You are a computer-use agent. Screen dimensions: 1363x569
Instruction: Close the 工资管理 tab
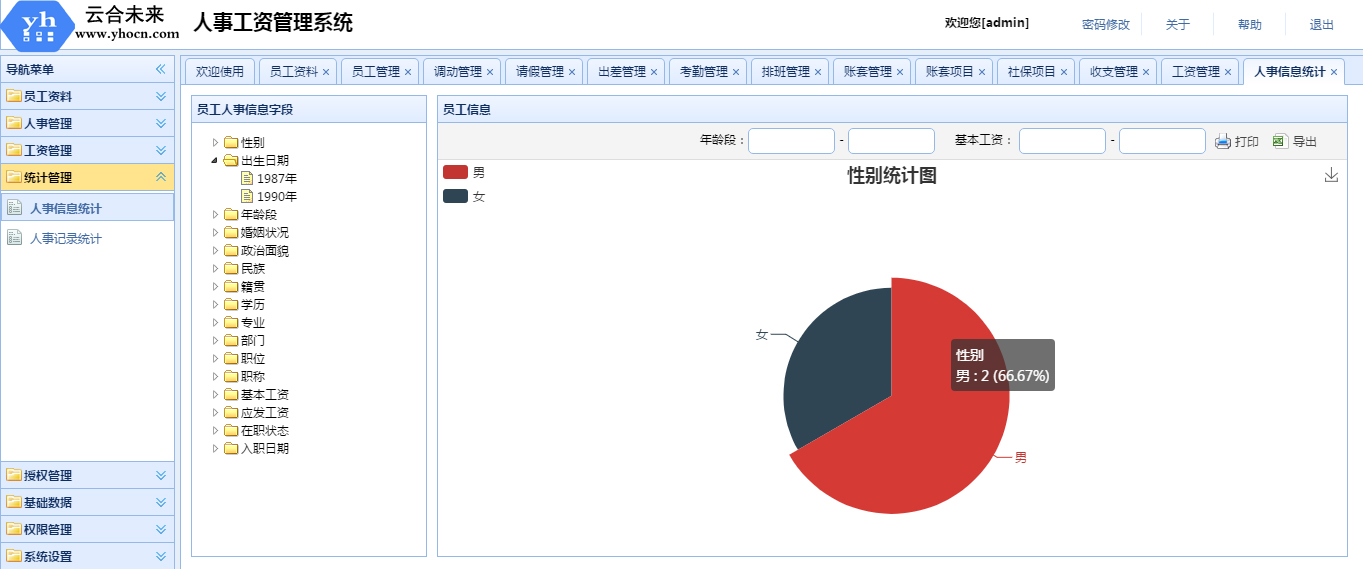click(x=1227, y=72)
